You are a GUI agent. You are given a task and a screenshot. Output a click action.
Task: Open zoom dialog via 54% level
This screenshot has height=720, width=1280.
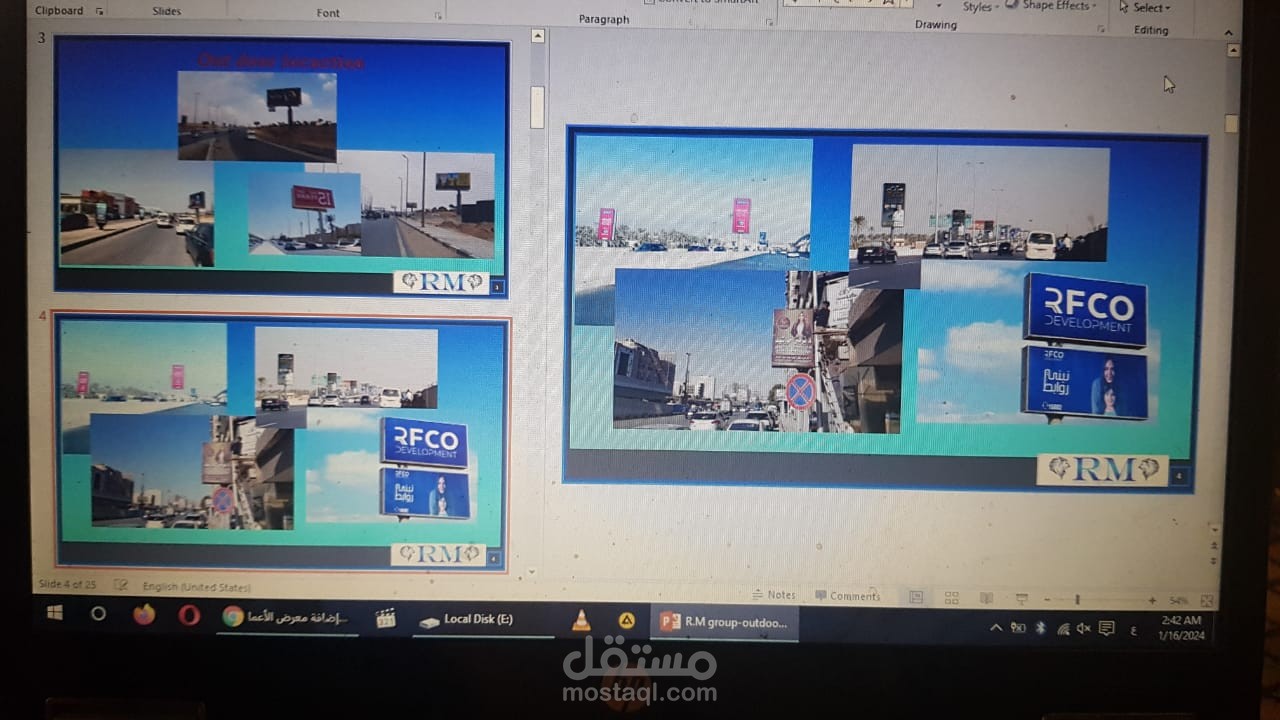point(1179,601)
